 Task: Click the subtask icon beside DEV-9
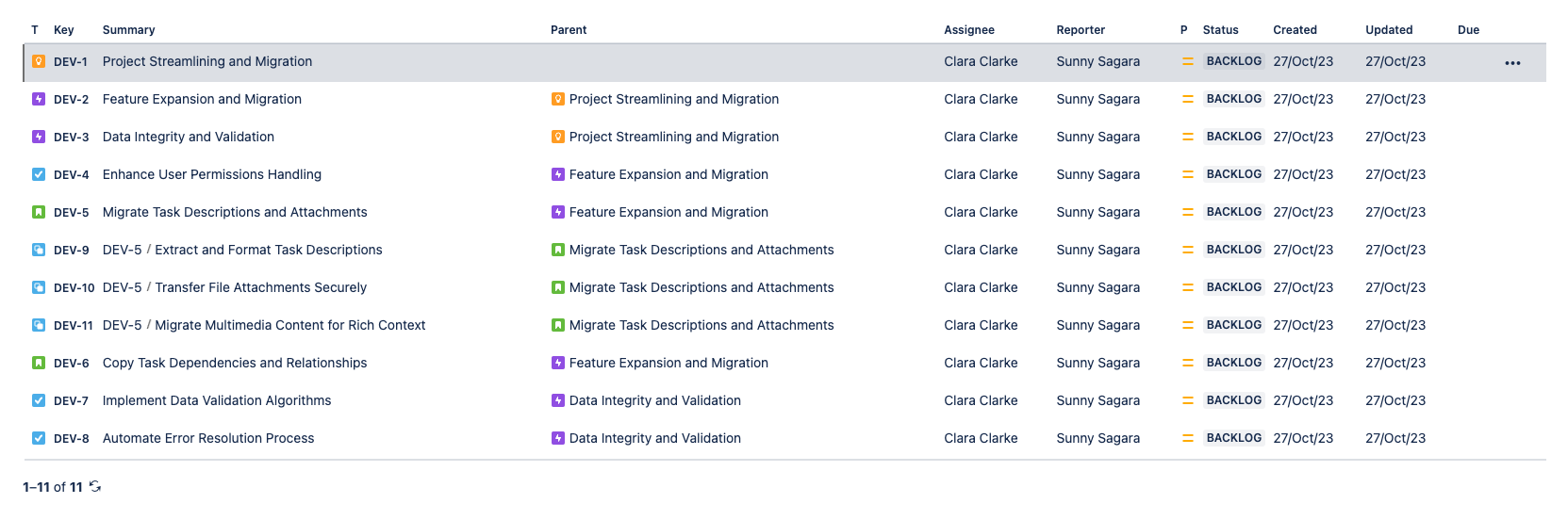point(39,250)
